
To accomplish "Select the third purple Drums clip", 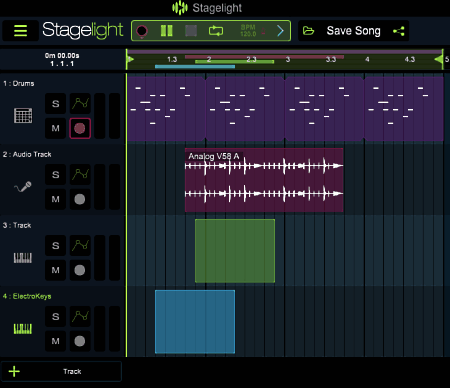I will tap(324, 109).
